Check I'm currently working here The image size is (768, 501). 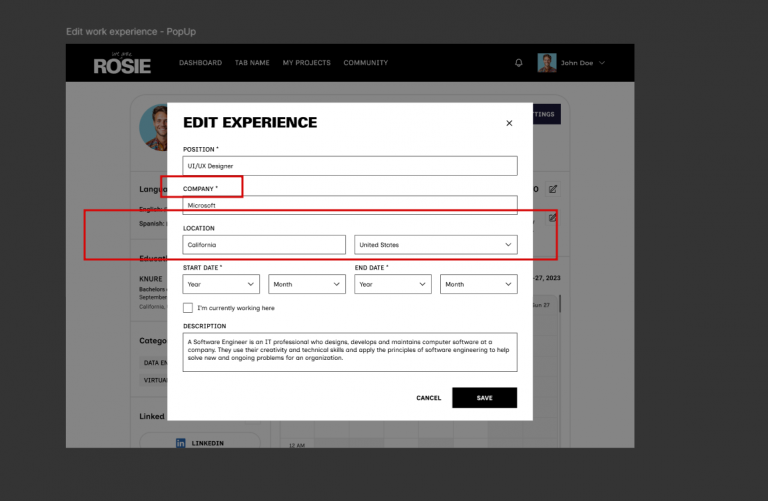[x=188, y=308]
